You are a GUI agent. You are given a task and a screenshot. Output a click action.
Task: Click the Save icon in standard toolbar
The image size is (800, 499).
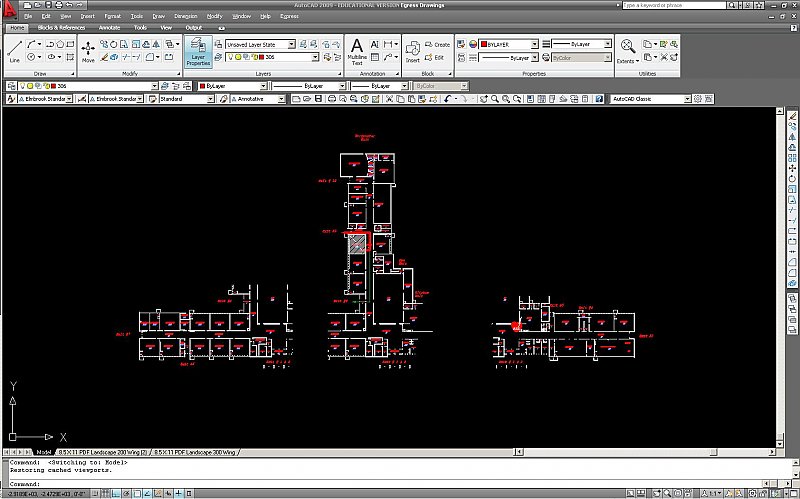[x=318, y=98]
